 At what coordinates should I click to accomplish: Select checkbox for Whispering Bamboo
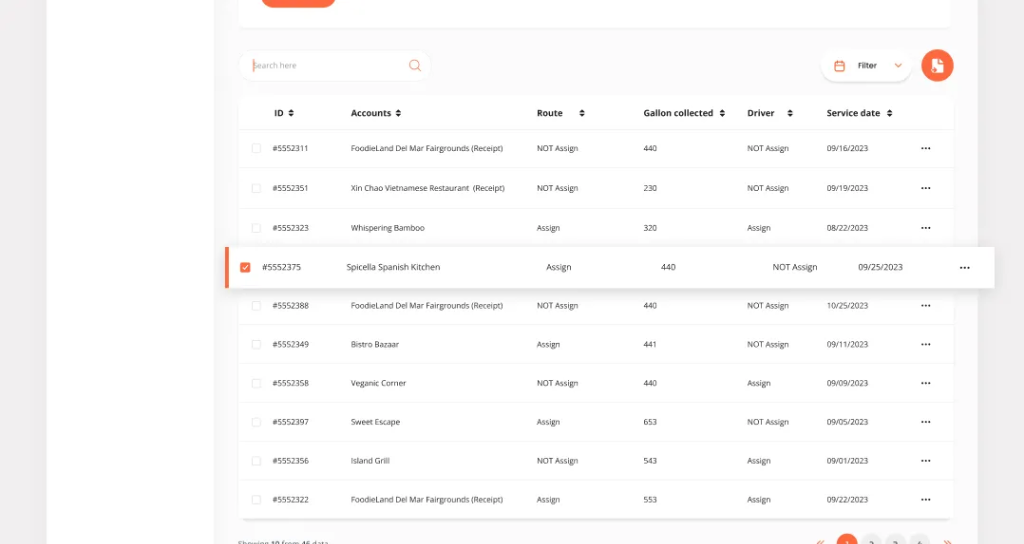tap(256, 228)
